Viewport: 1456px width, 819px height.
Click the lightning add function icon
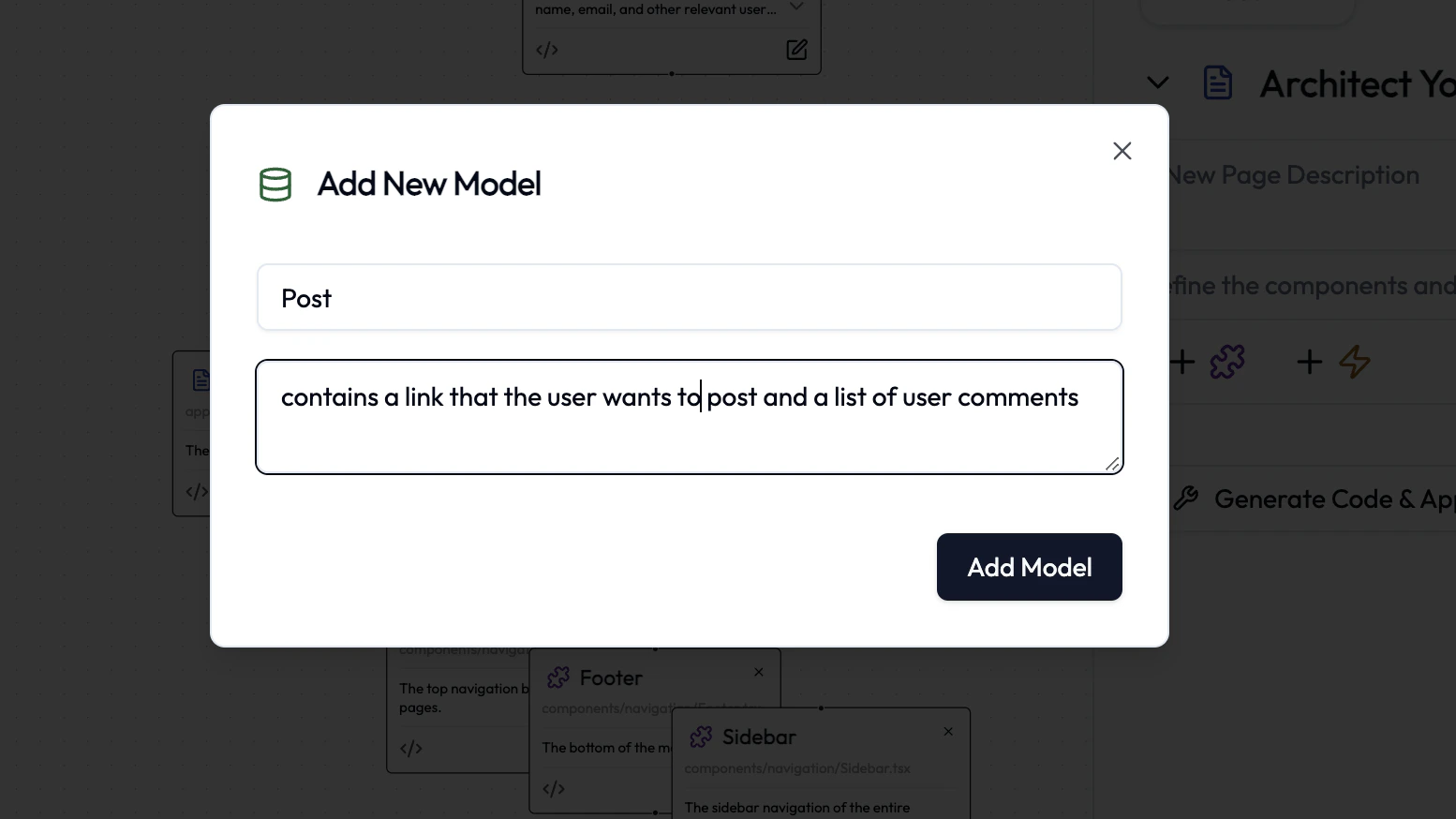[x=1355, y=363]
